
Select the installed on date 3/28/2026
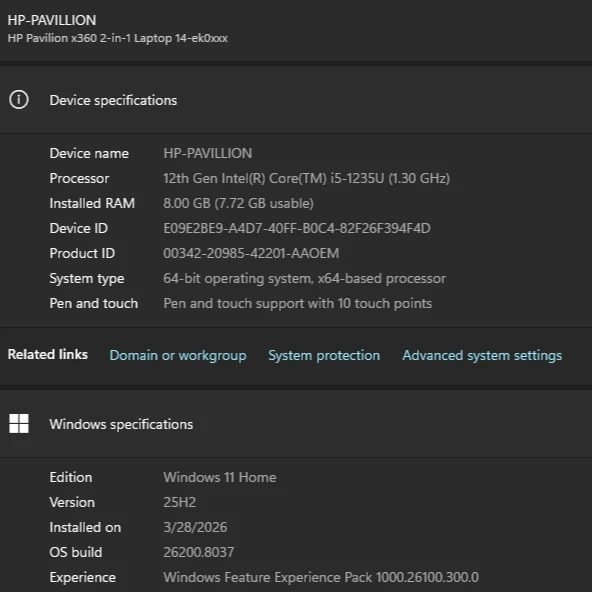click(x=195, y=527)
